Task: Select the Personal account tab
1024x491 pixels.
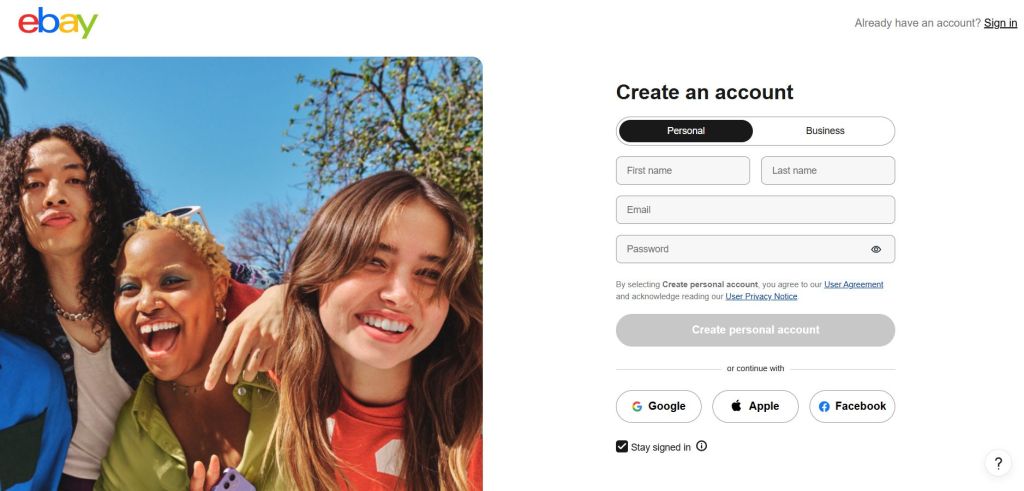Action: pos(686,131)
